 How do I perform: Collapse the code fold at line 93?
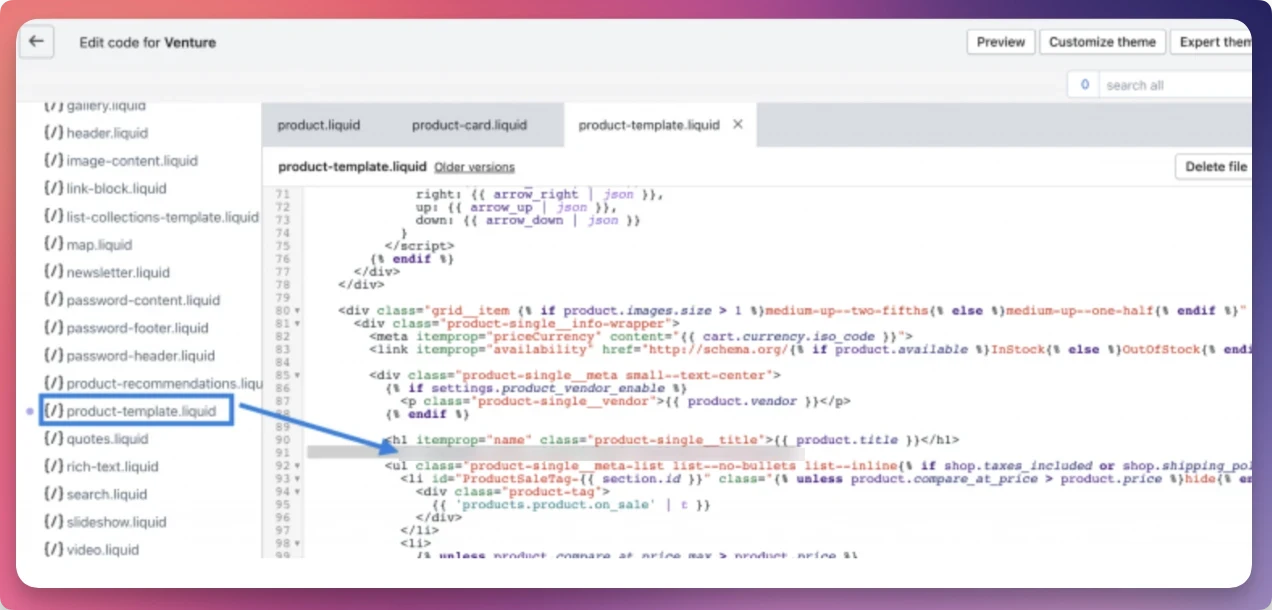(x=297, y=479)
